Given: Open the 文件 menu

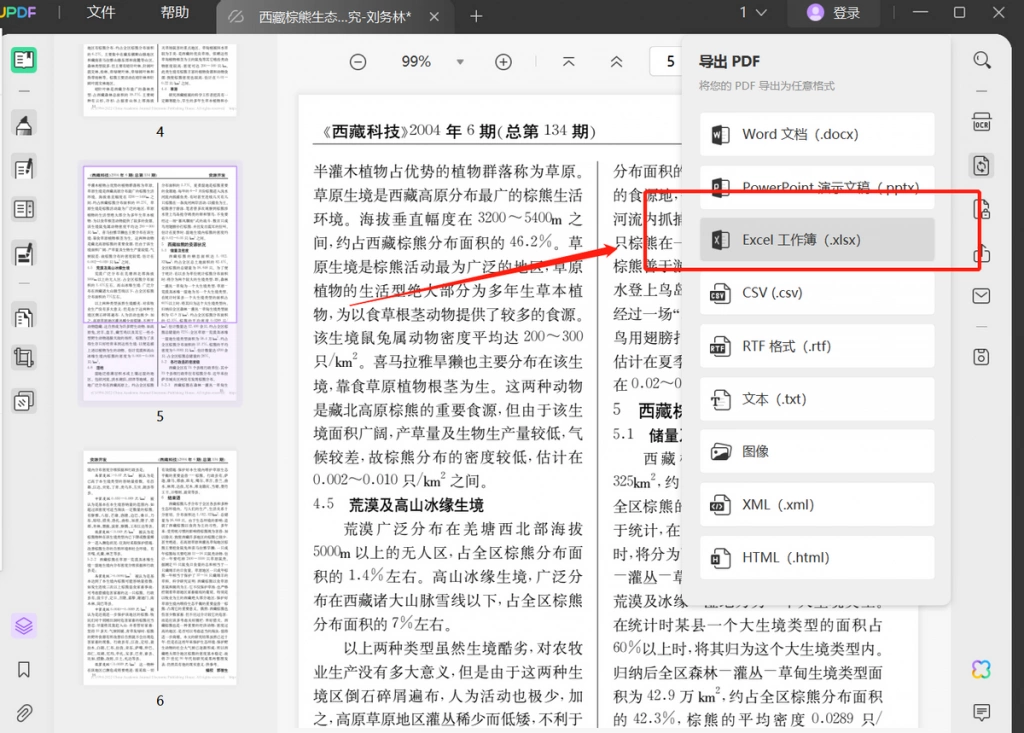Looking at the screenshot, I should pos(101,12).
